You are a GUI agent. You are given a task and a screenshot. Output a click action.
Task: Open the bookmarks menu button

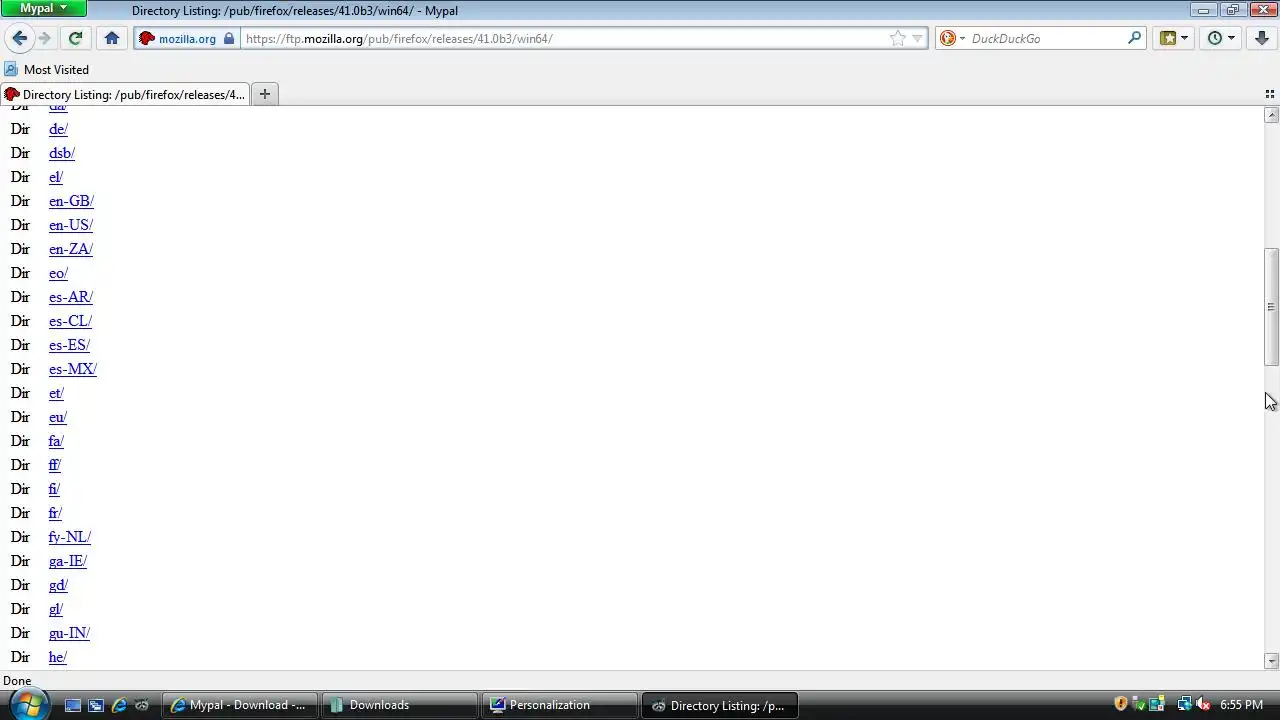(x=1174, y=38)
